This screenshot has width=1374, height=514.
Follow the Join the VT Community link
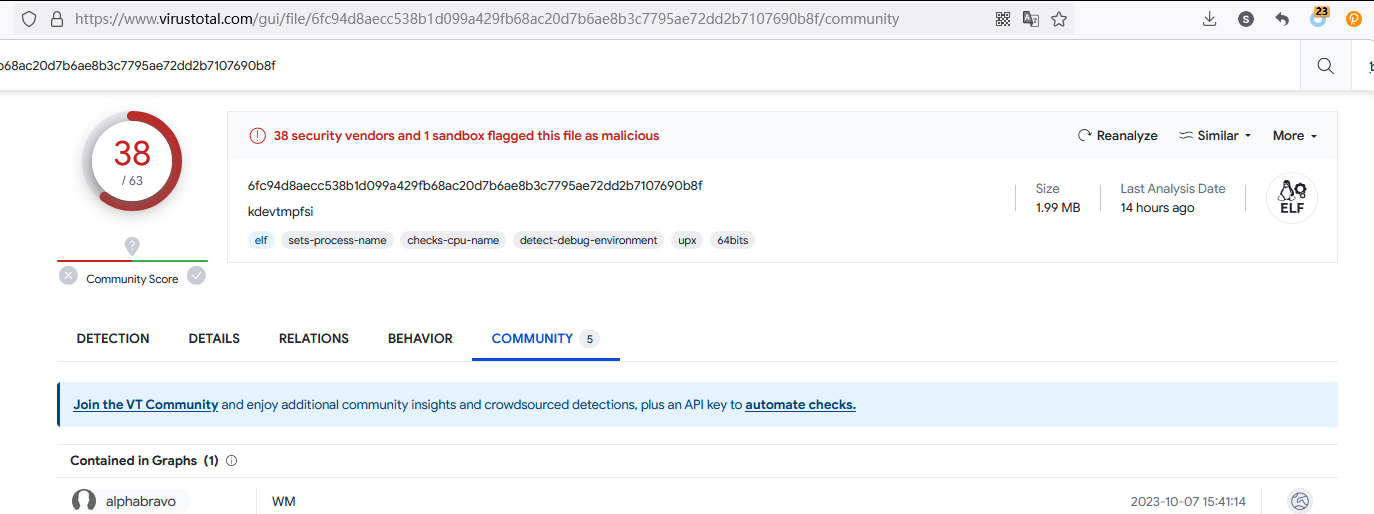pyautogui.click(x=145, y=405)
